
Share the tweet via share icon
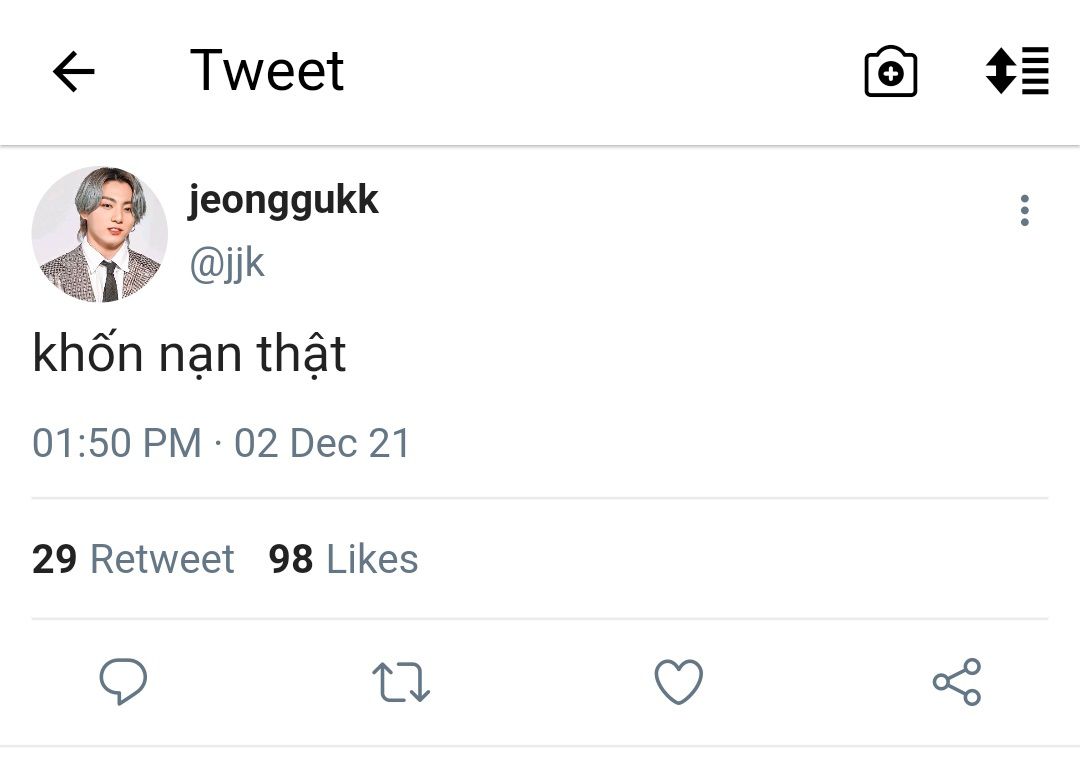click(957, 682)
